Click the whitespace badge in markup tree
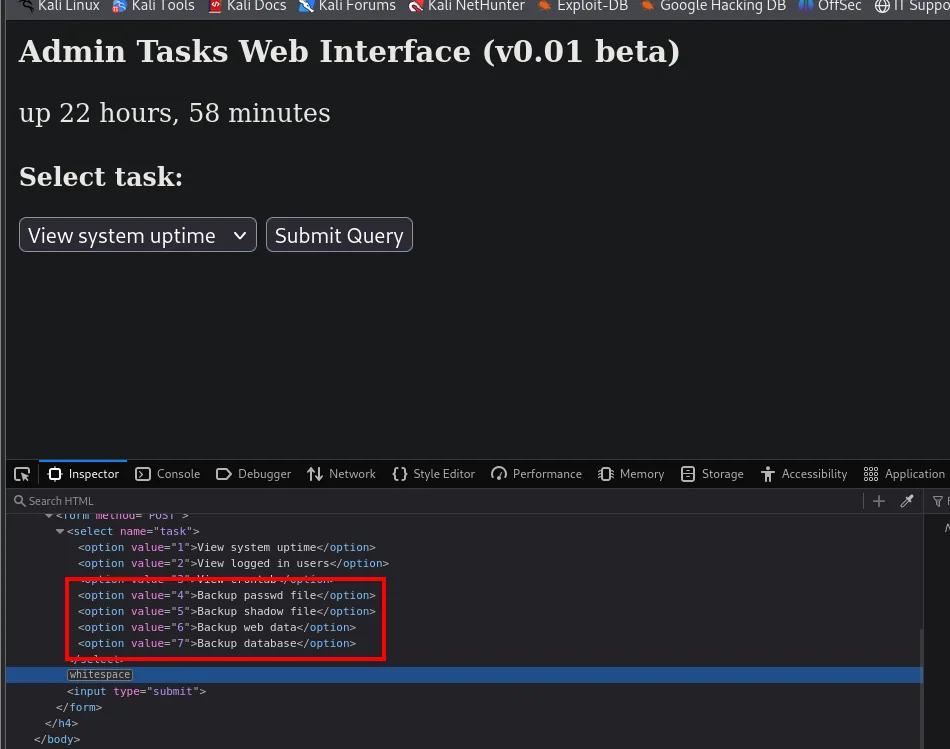The width and height of the screenshot is (950, 749). pos(100,675)
